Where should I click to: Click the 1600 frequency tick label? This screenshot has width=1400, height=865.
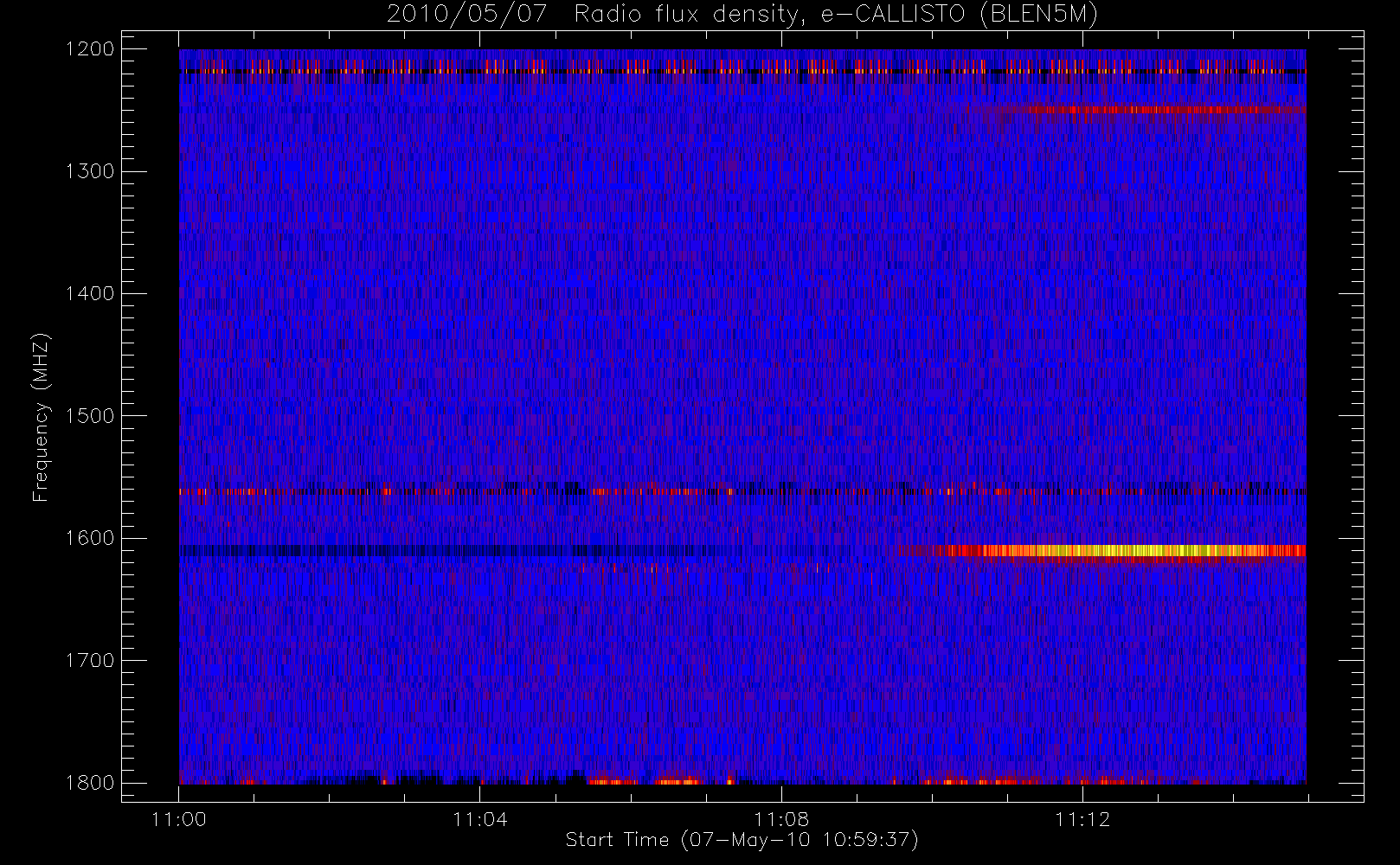pos(90,538)
